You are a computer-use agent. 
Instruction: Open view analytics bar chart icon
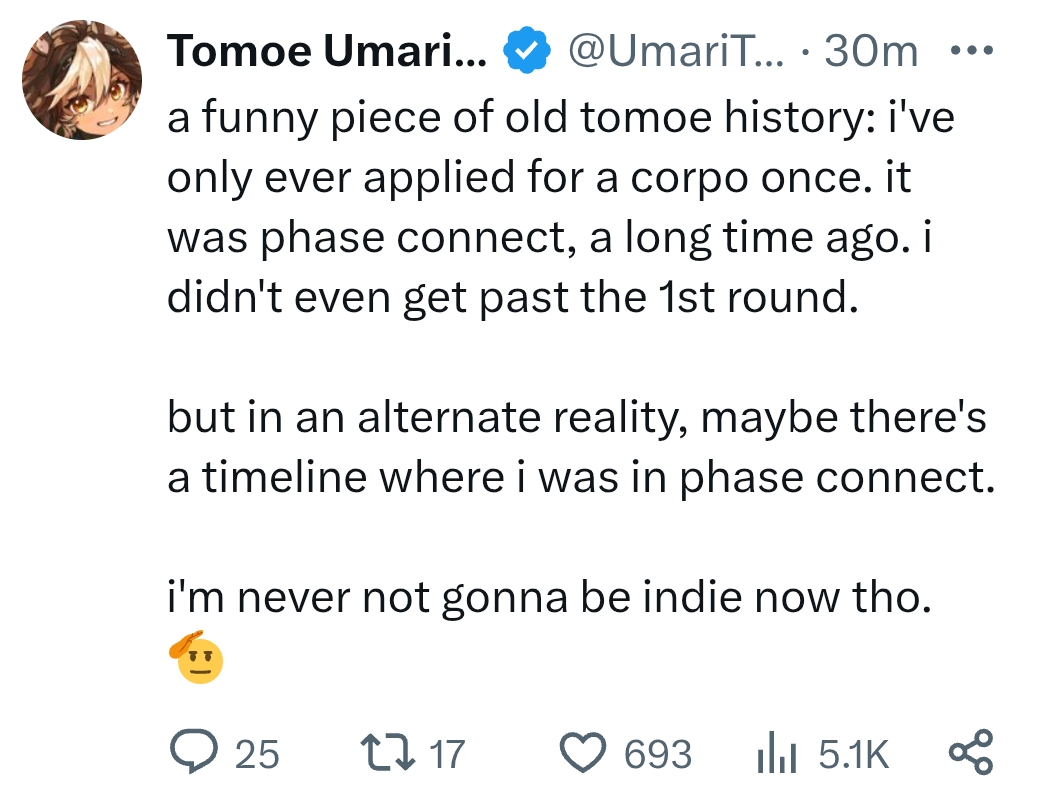776,753
